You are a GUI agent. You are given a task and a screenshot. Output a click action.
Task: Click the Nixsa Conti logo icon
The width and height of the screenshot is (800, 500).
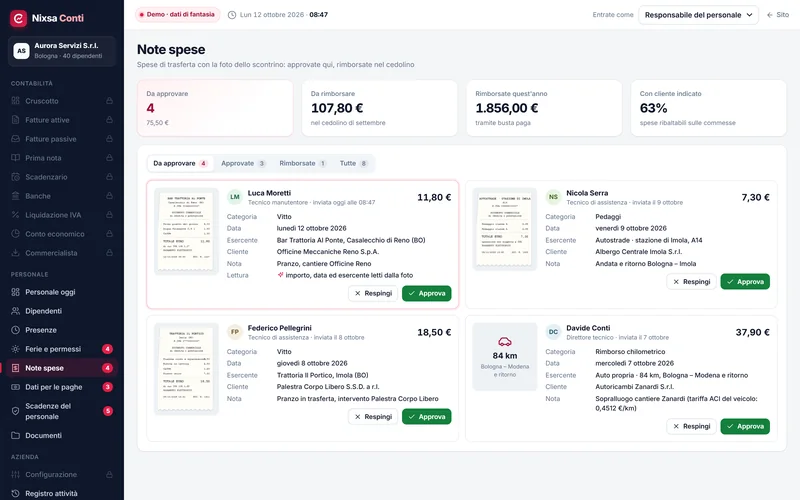(18, 18)
